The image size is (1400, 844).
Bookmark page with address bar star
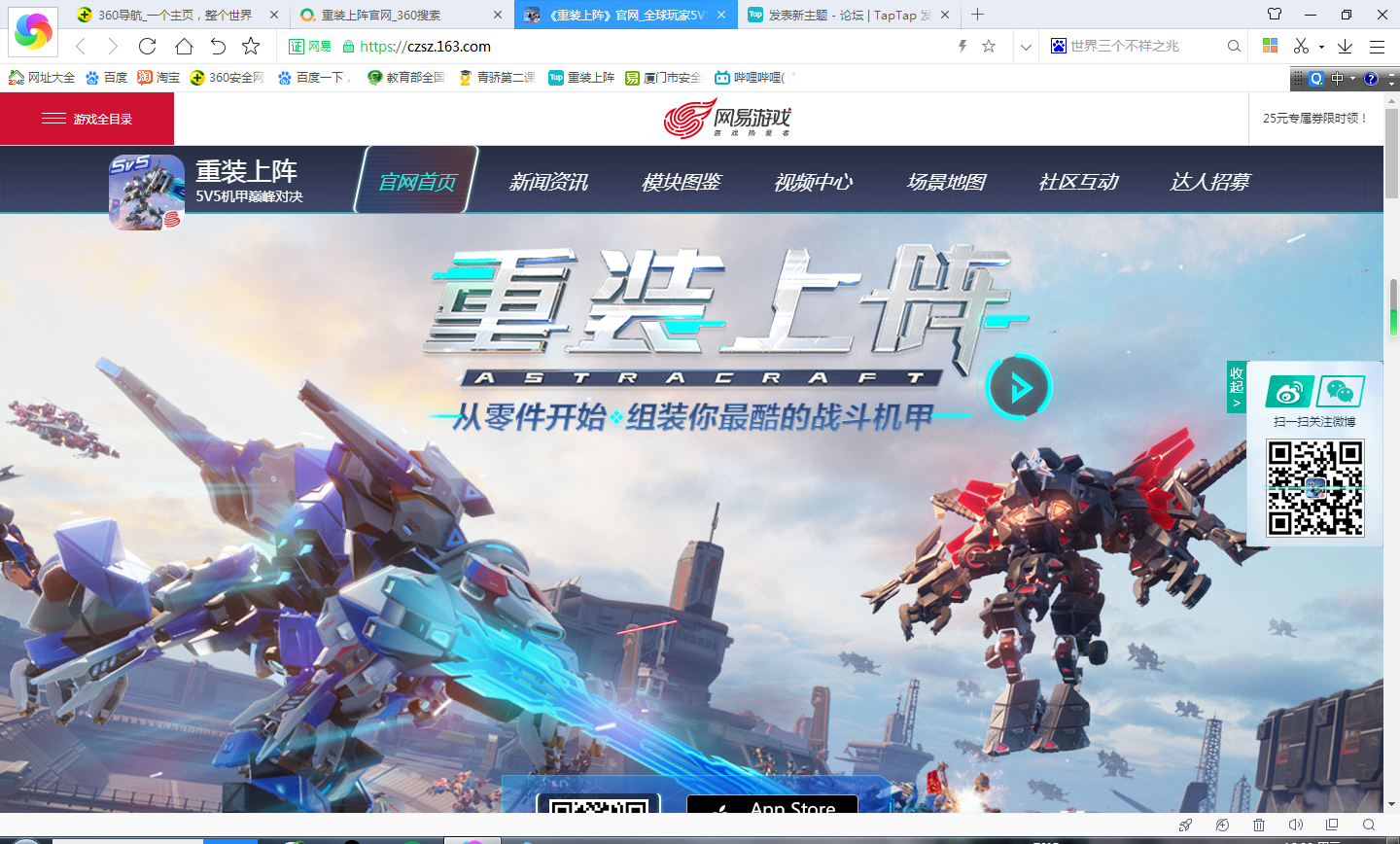coord(989,46)
